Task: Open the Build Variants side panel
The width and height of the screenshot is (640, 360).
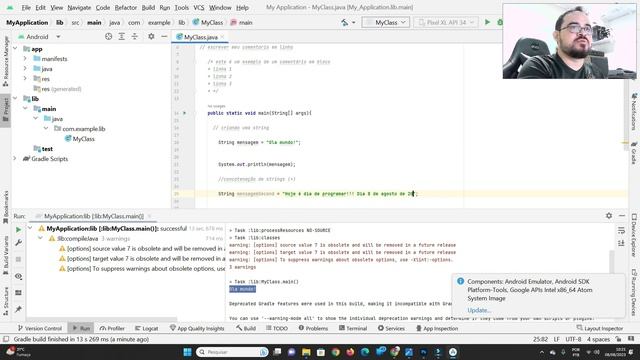Action: click(6, 256)
